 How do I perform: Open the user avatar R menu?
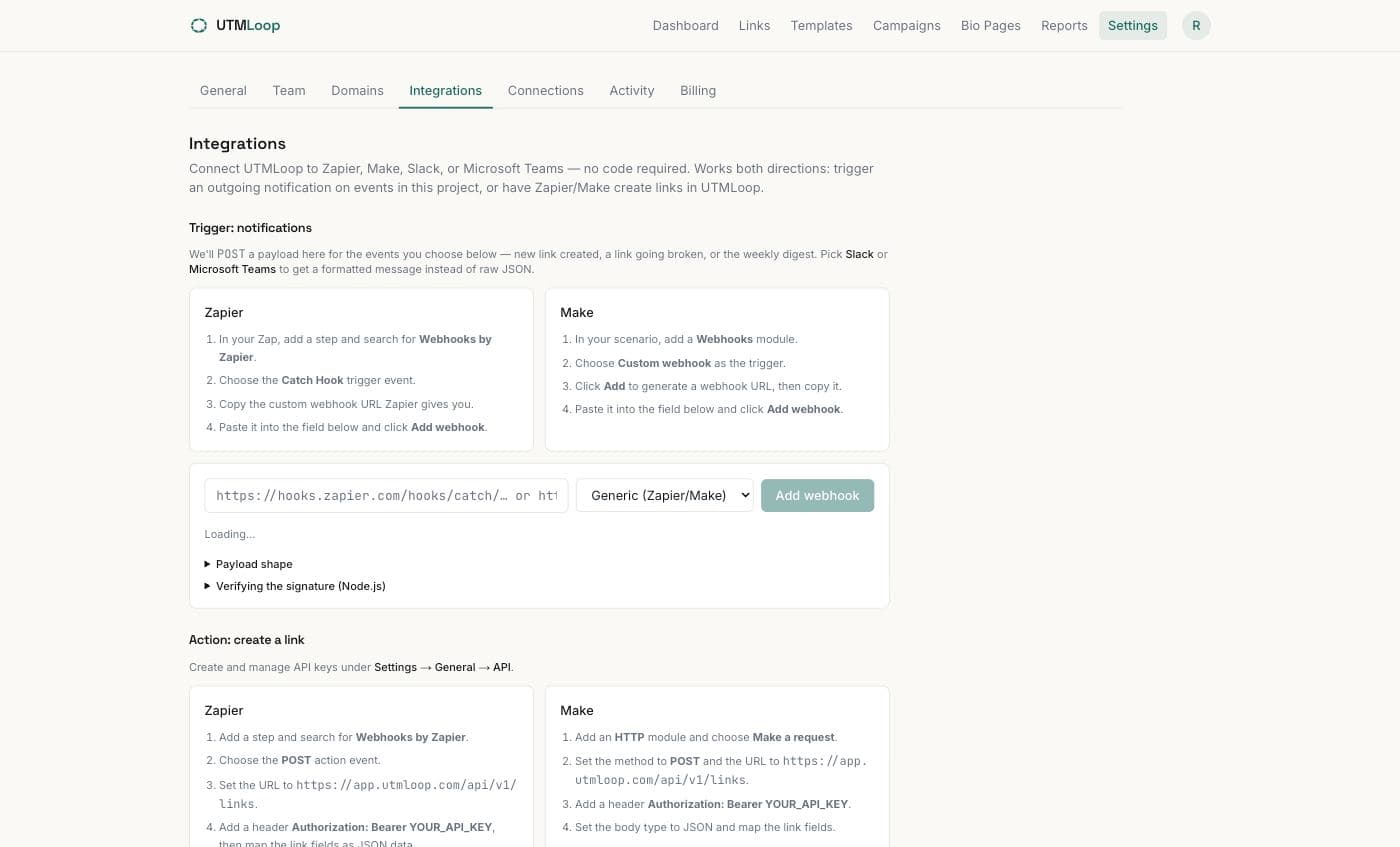(1196, 26)
